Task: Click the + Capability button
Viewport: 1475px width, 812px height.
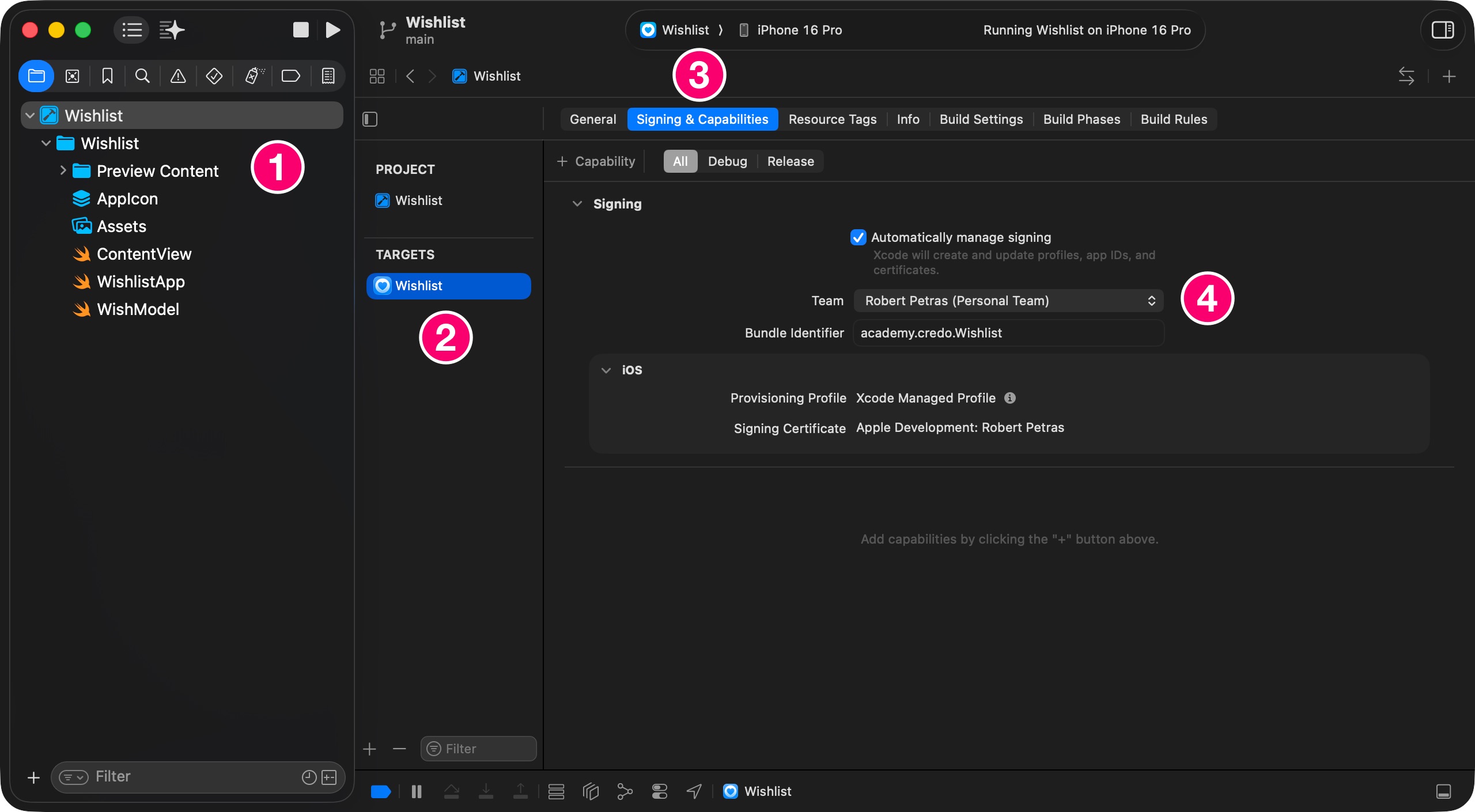Action: [596, 161]
